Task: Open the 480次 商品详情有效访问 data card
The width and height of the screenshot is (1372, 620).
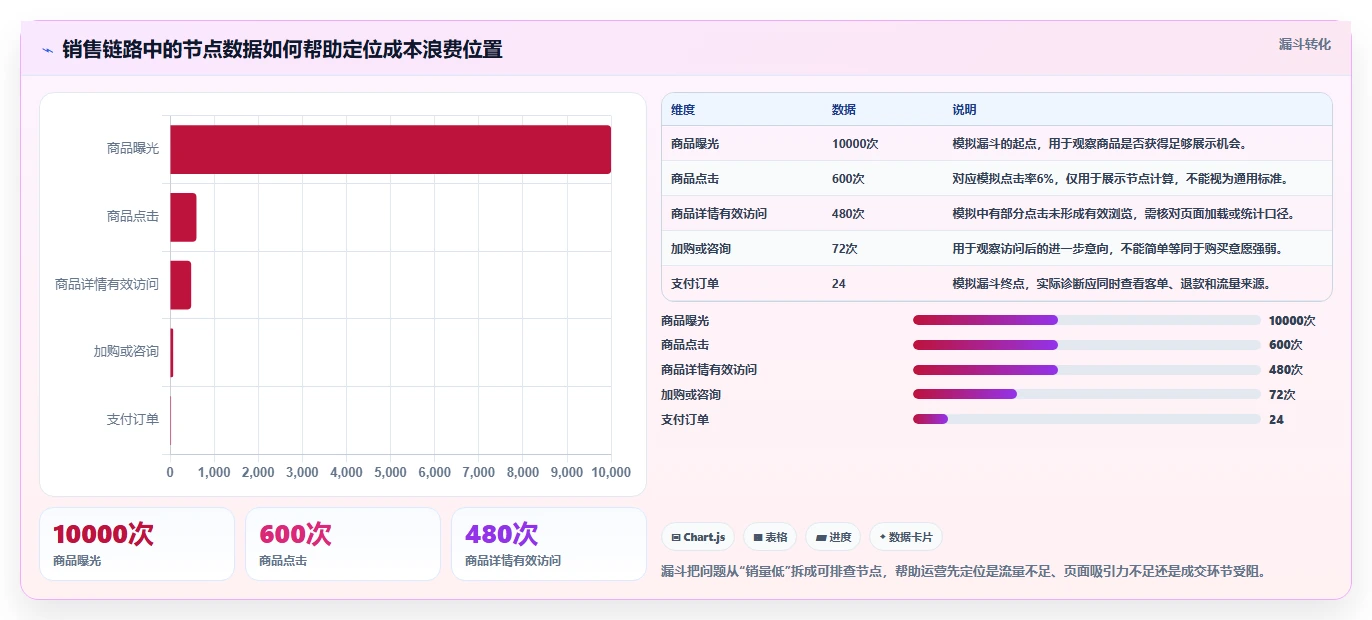Action: pyautogui.click(x=549, y=544)
